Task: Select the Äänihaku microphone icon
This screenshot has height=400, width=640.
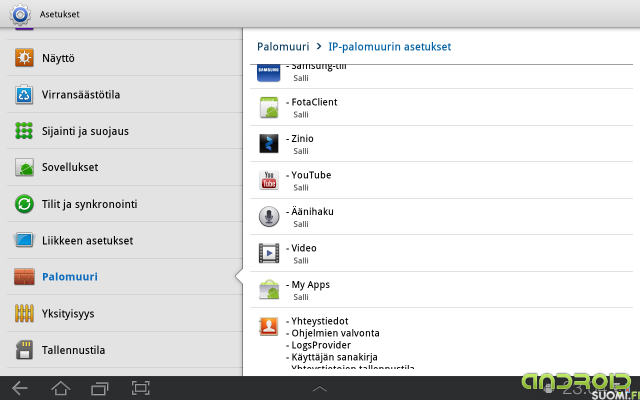Action: pyautogui.click(x=269, y=216)
